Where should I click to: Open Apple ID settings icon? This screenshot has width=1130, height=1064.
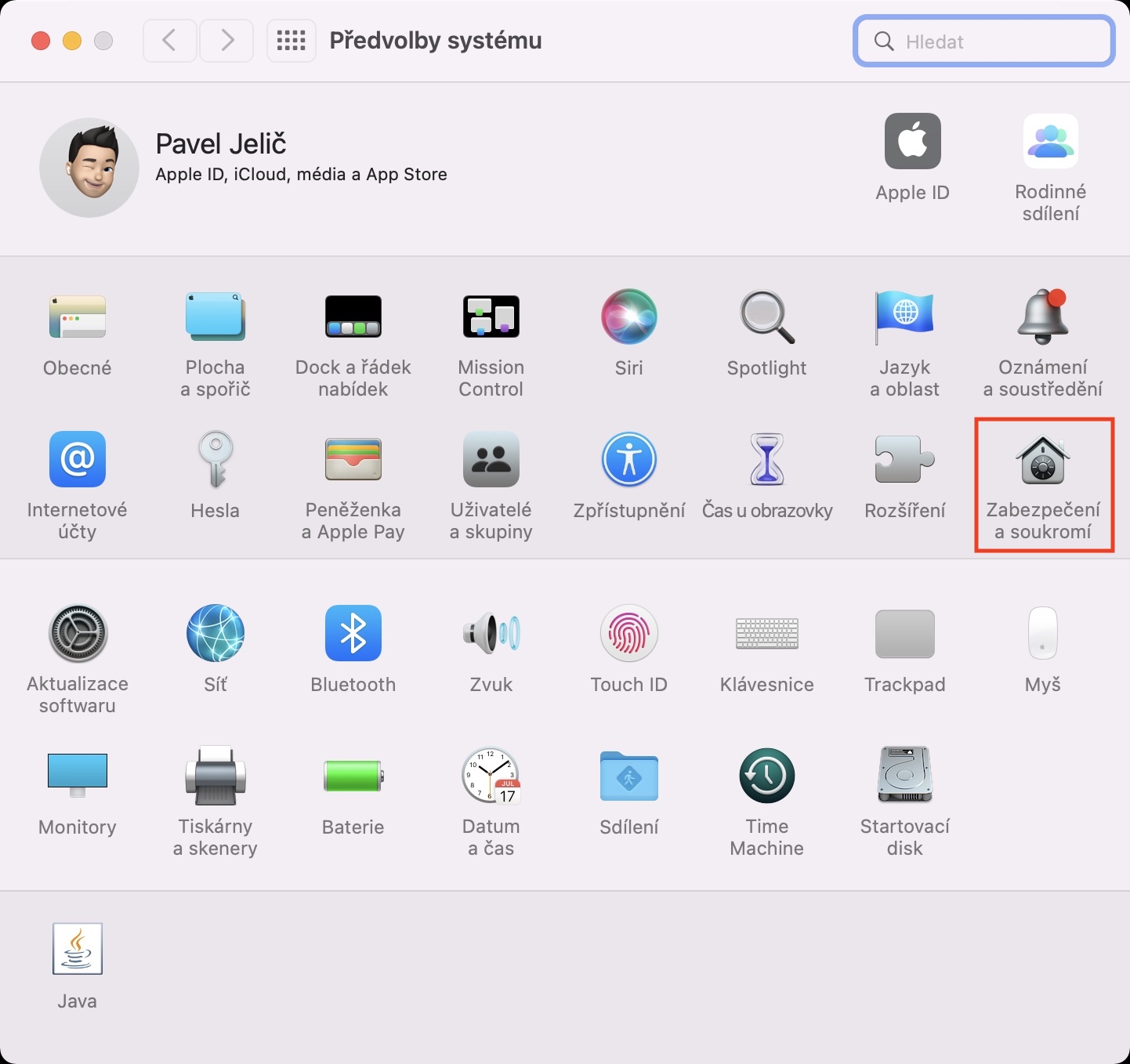[x=913, y=141]
